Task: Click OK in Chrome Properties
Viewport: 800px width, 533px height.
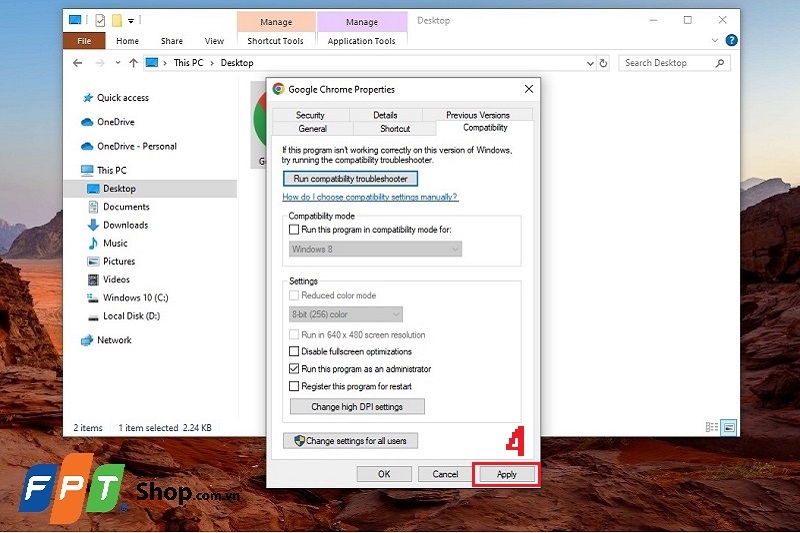Action: (x=384, y=474)
